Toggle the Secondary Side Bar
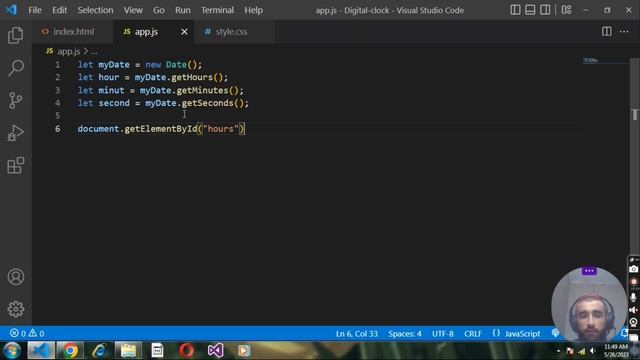The image size is (640, 360). click(545, 10)
